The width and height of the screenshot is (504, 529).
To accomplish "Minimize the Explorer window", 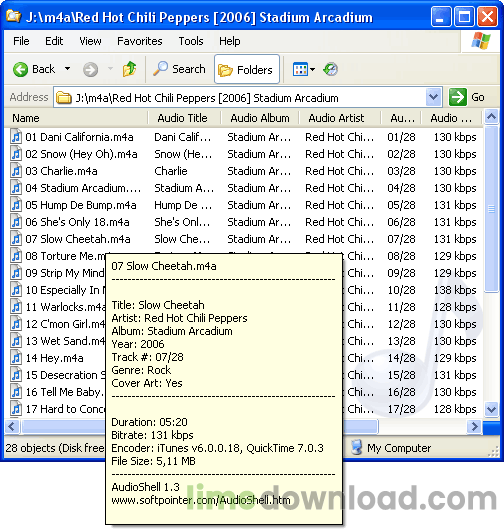I will click(441, 16).
